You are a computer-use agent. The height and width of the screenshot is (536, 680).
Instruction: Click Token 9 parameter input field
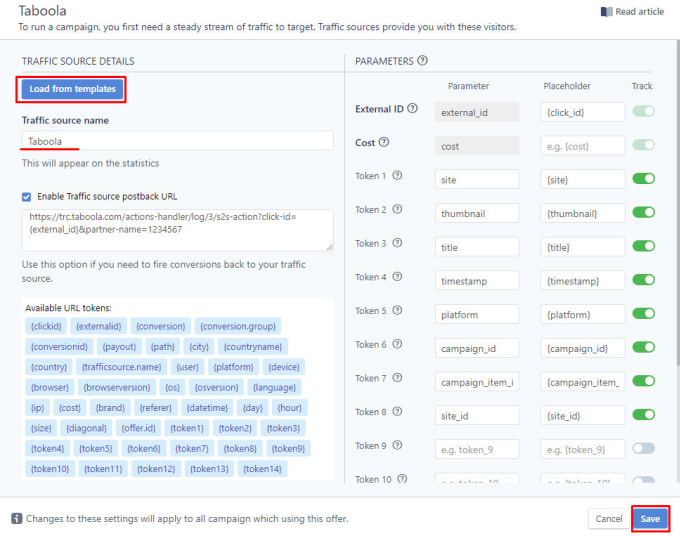point(477,449)
